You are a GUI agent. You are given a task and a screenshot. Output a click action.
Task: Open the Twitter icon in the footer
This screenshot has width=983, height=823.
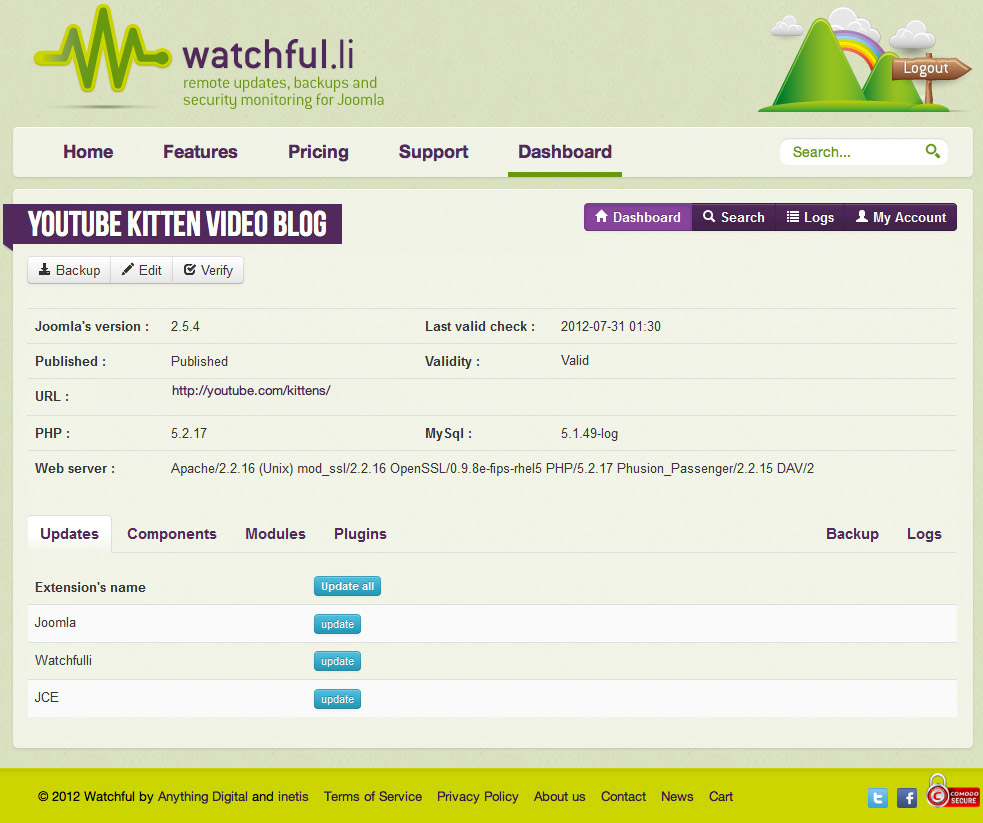[878, 797]
